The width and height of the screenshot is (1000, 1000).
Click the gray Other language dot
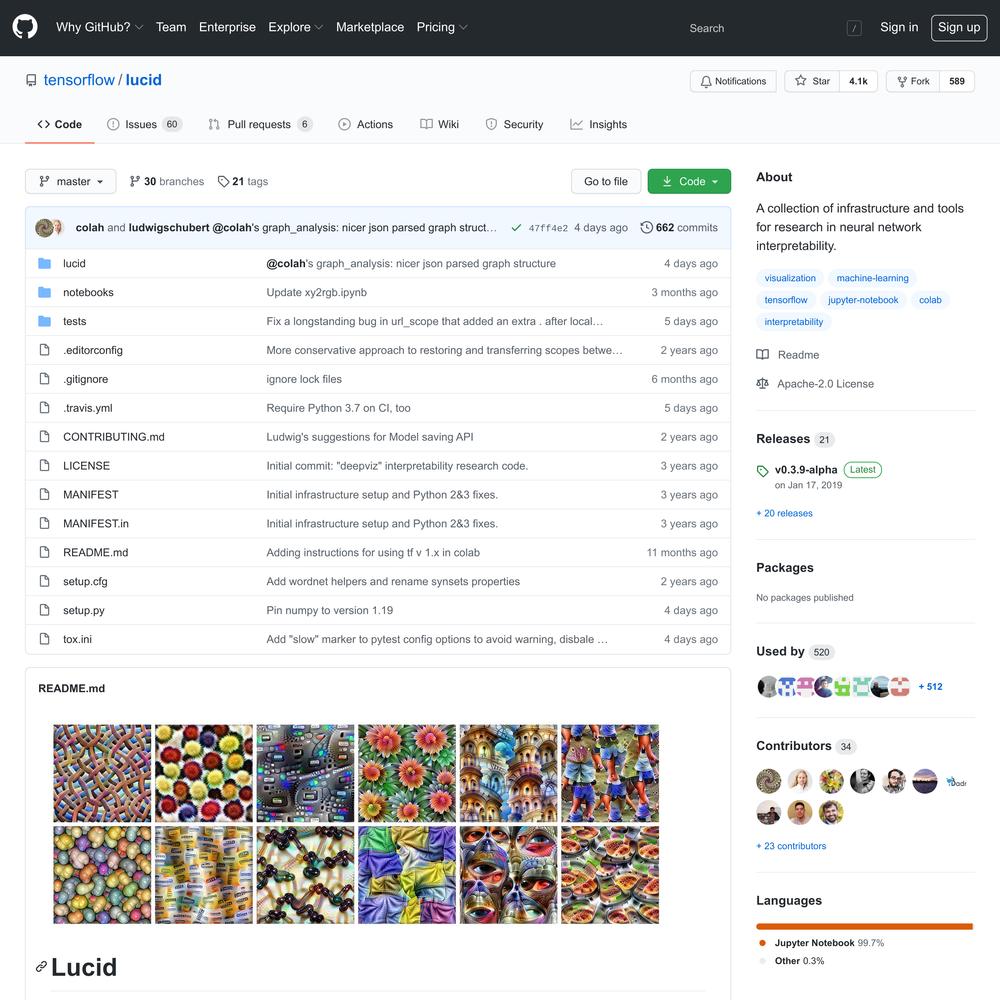coord(762,960)
